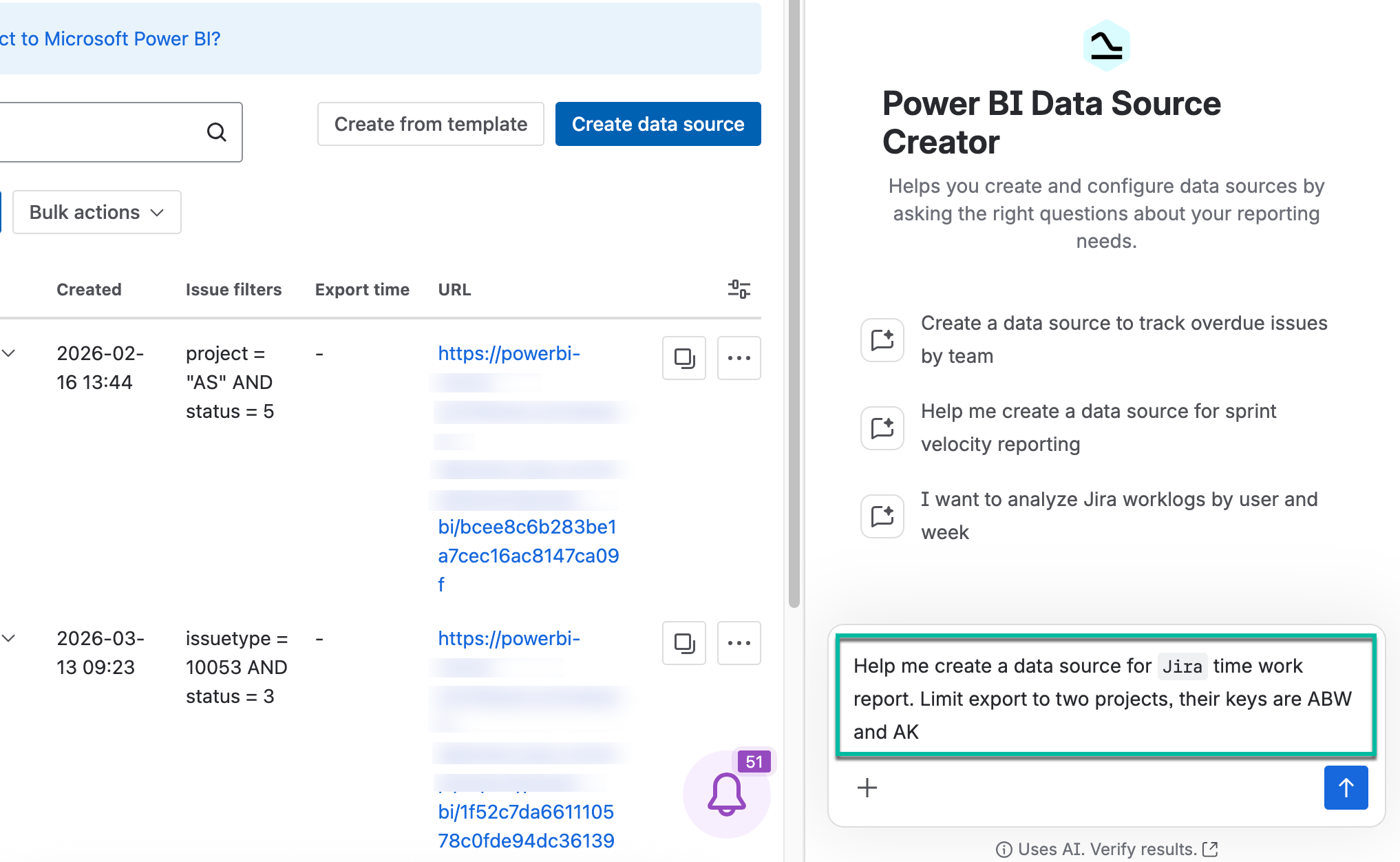Click the notification count badge 51

point(754,761)
